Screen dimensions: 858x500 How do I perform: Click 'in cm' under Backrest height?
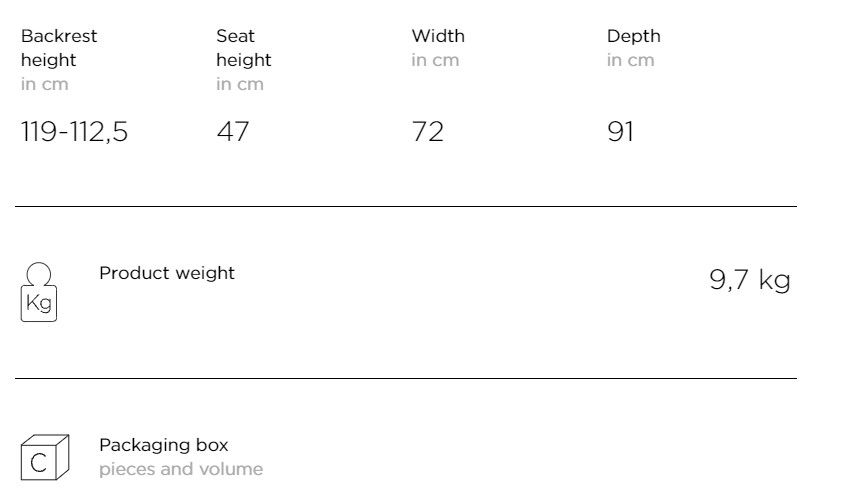pyautogui.click(x=45, y=84)
